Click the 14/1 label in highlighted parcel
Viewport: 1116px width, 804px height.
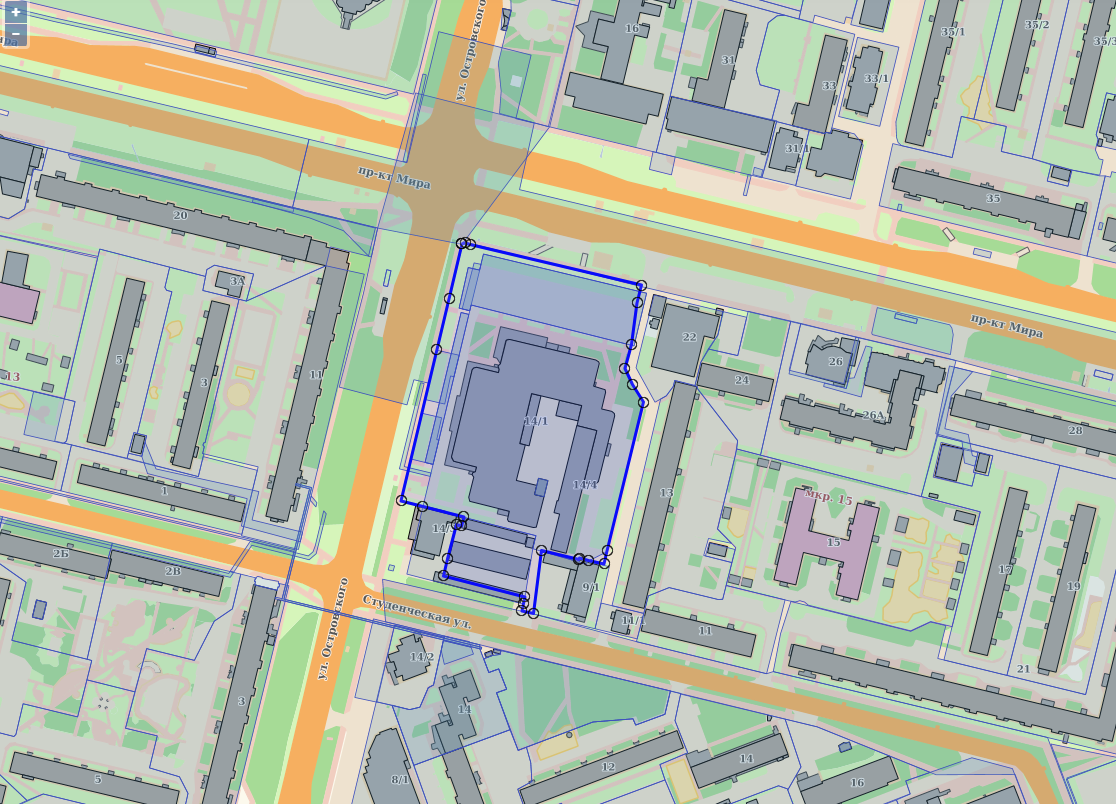[x=536, y=421]
